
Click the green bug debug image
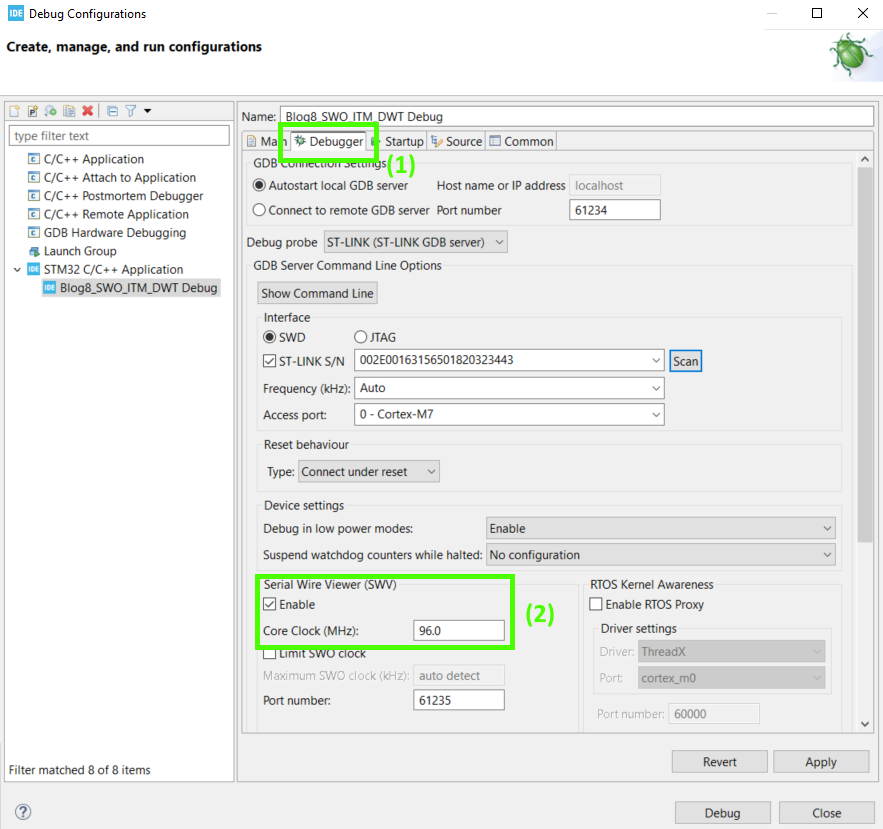pyautogui.click(x=851, y=55)
